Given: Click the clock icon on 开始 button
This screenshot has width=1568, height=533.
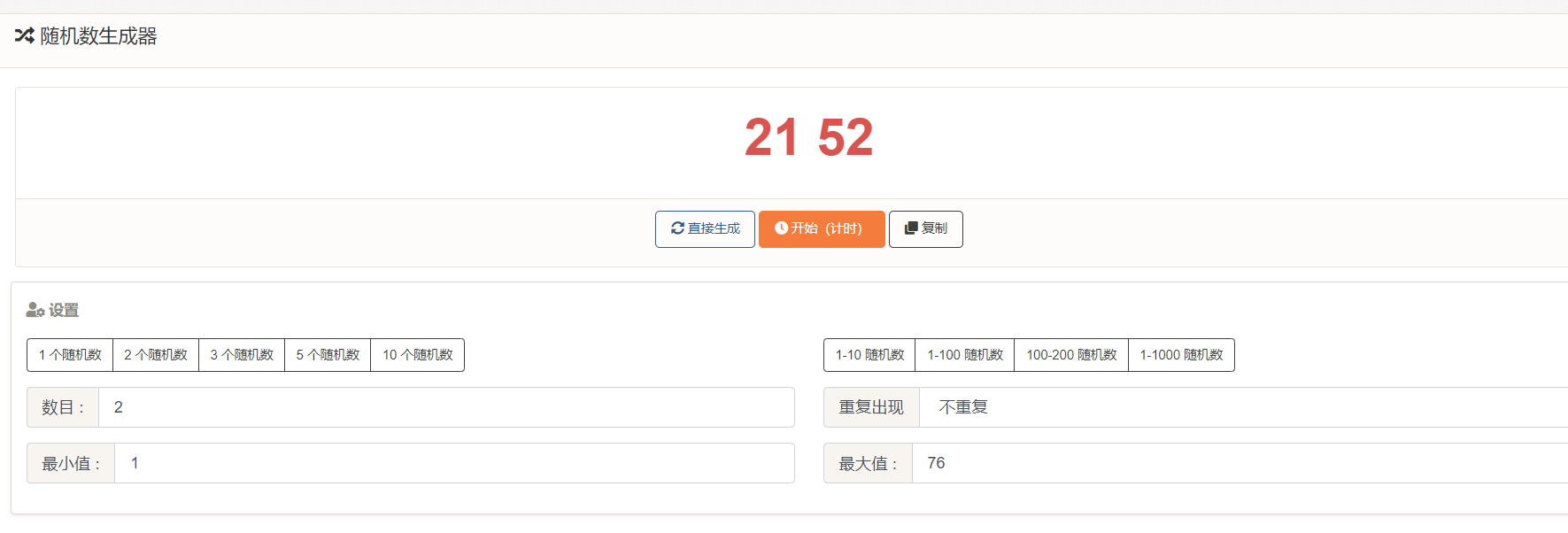Looking at the screenshot, I should (781, 228).
